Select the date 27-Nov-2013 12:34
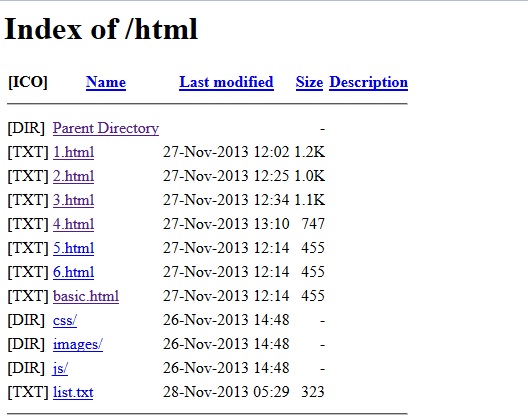The height and width of the screenshot is (417, 528). [x=226, y=200]
